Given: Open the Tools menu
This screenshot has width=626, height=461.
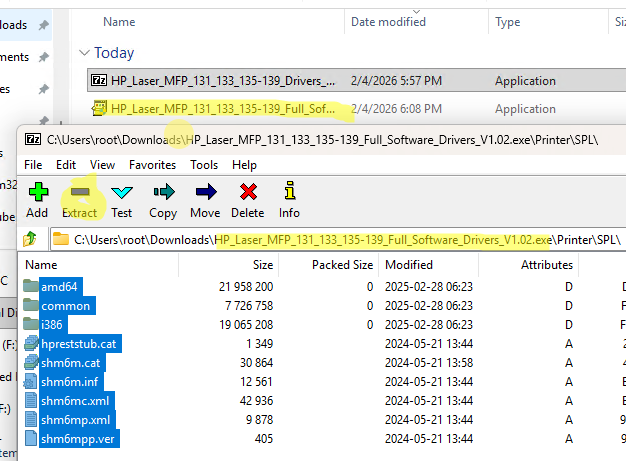Looking at the screenshot, I should 204,164.
